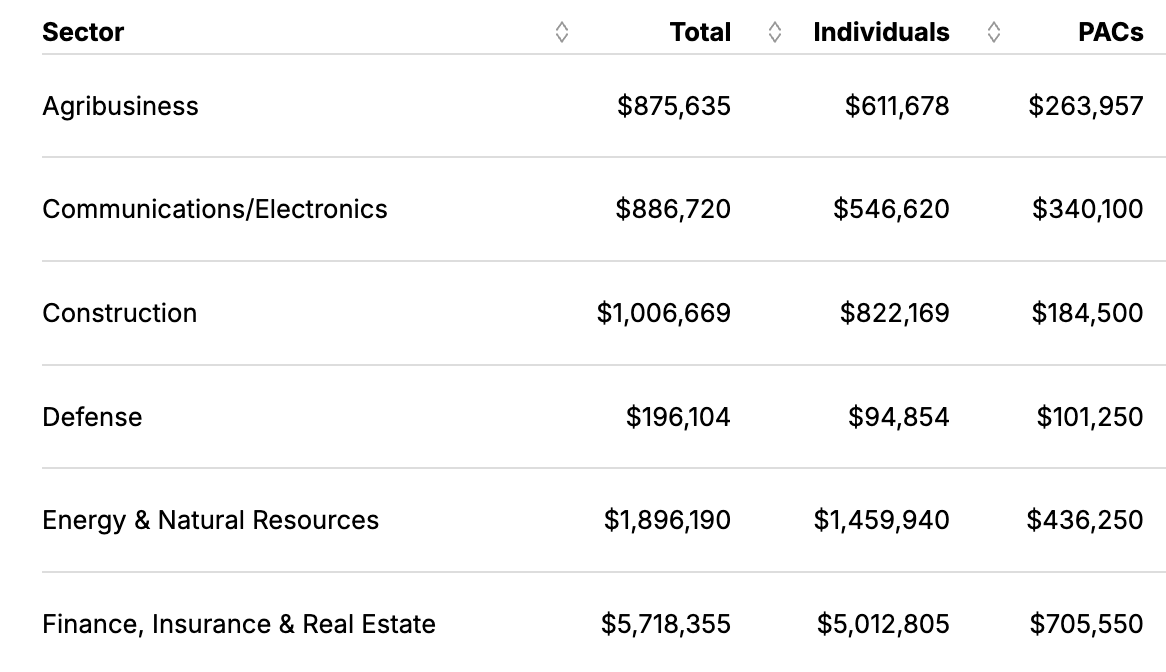Click the Sector column sort arrows icon

coord(562,32)
